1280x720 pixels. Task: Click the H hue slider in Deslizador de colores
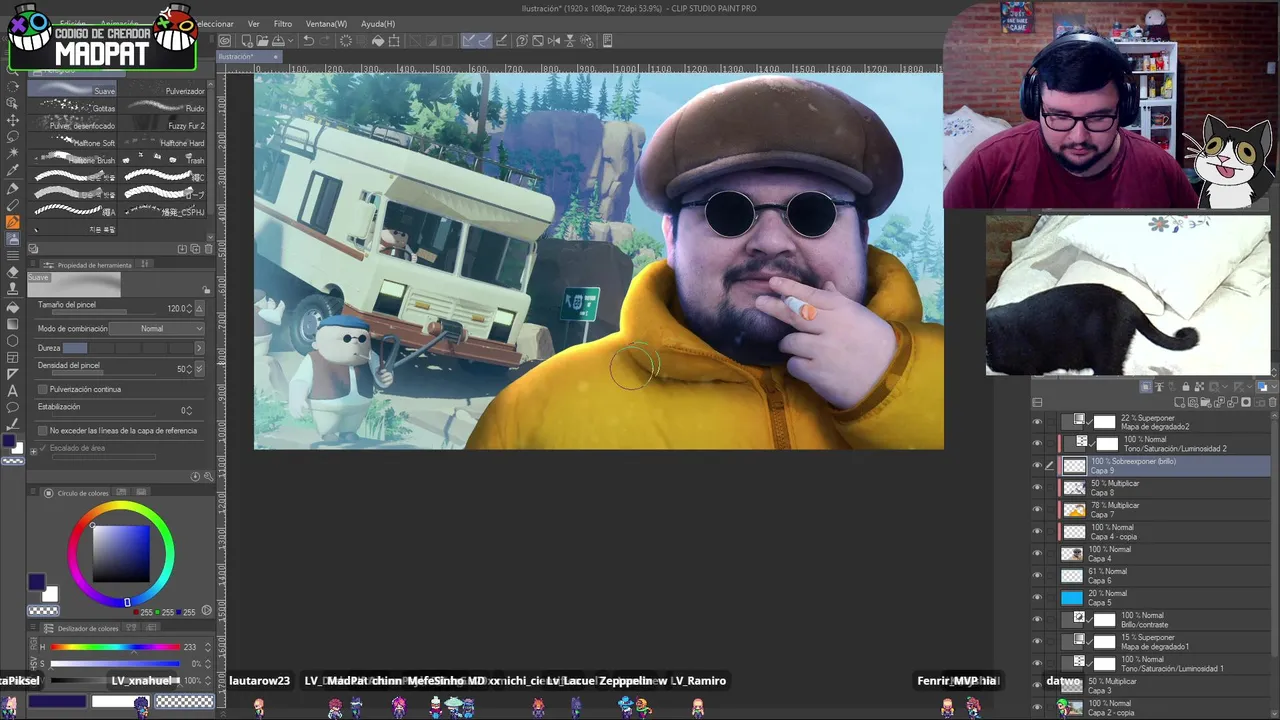[x=115, y=647]
